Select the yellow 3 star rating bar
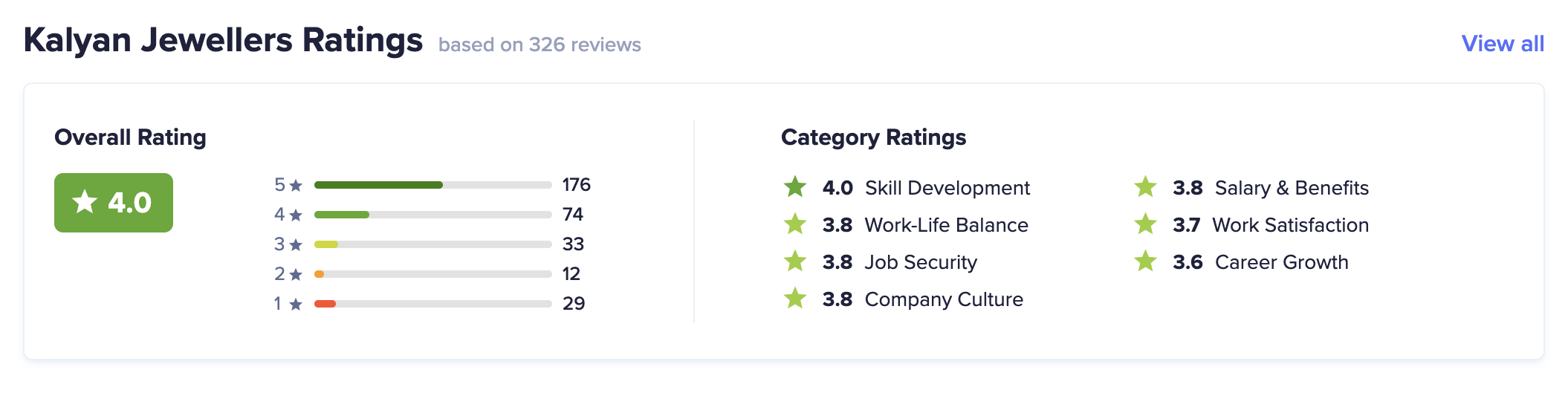Viewport: 1568px width, 413px height. coord(433,244)
